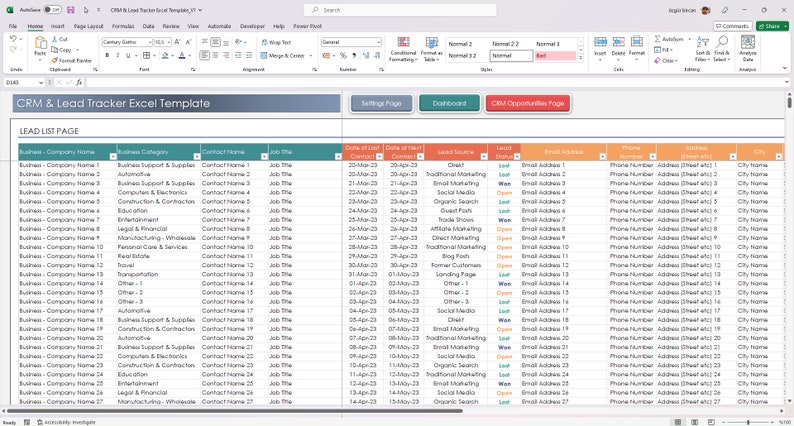
Task: Increase font size with larger A
Action: [177, 42]
